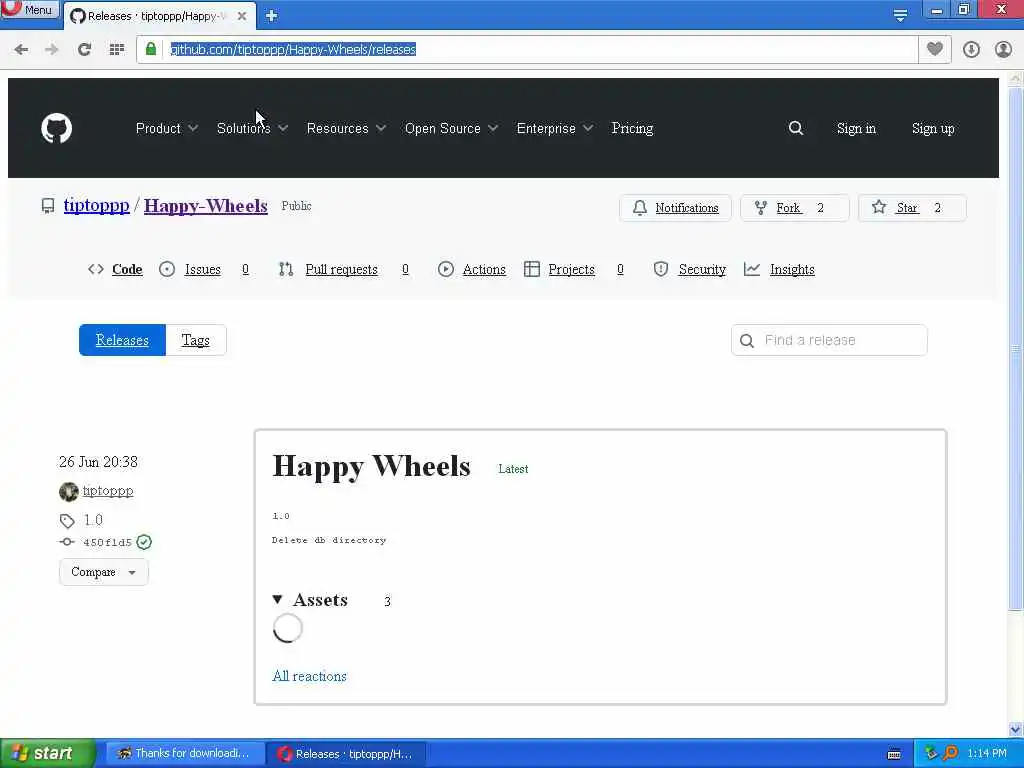Viewport: 1024px width, 768px height.
Task: Open GitHub search magnifier icon
Action: (795, 128)
